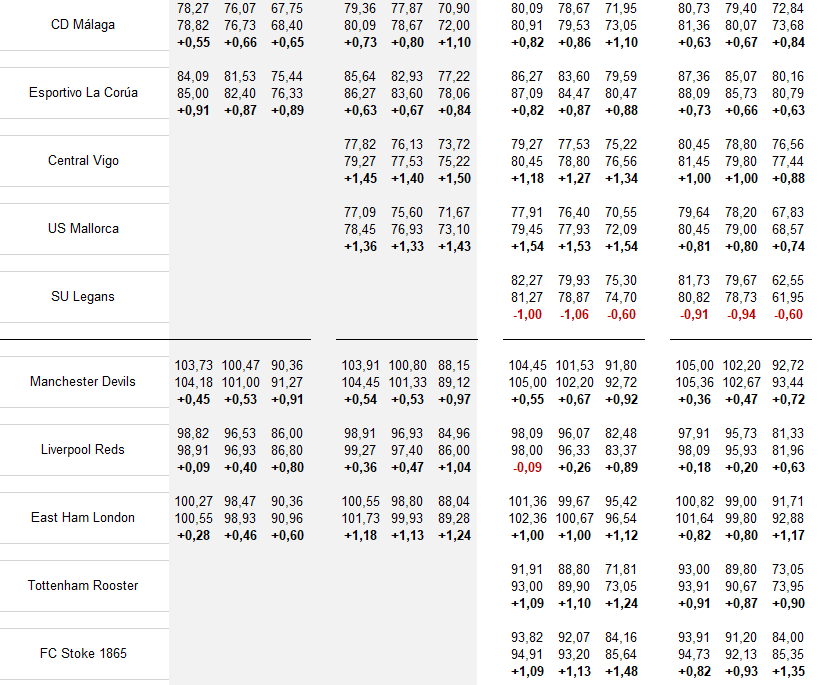Select the Manchester Devils team name
The height and width of the screenshot is (685, 819).
(83, 381)
